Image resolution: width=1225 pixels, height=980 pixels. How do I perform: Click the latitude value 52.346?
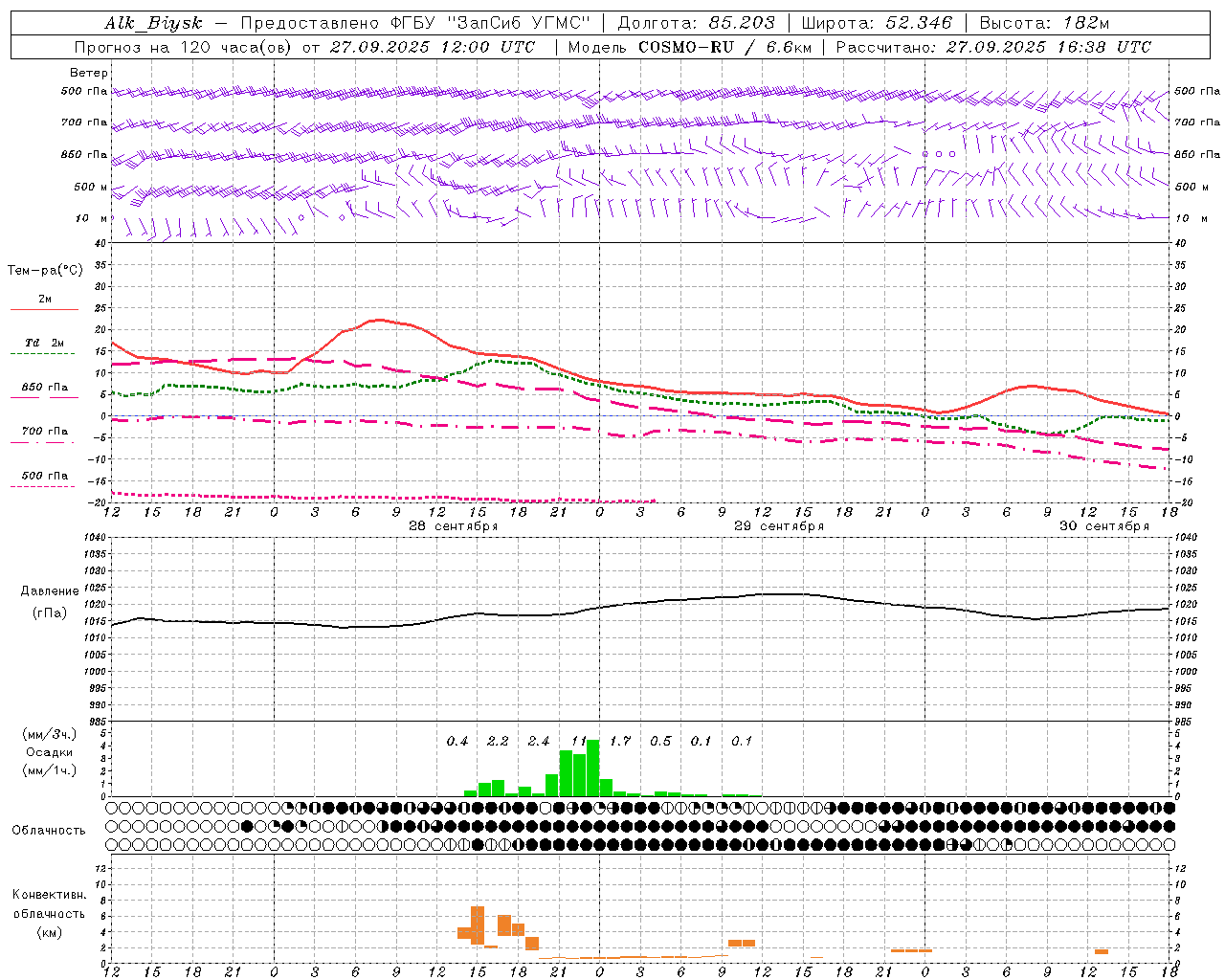[x=919, y=23]
